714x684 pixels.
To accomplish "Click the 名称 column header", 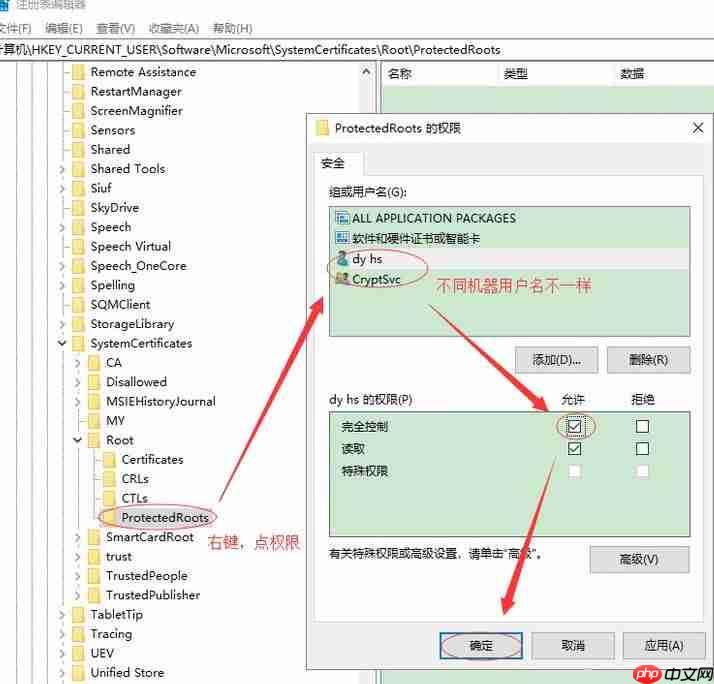I will coord(400,73).
